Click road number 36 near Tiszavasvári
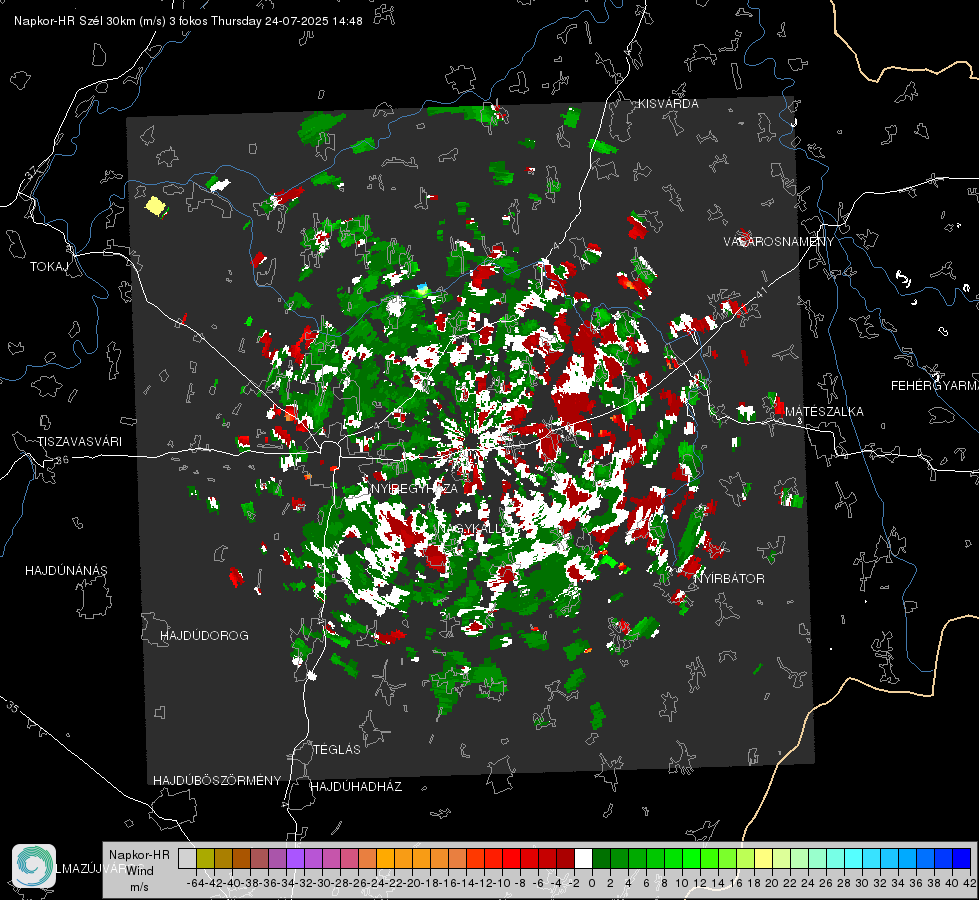Image resolution: width=979 pixels, height=900 pixels. coord(62,459)
